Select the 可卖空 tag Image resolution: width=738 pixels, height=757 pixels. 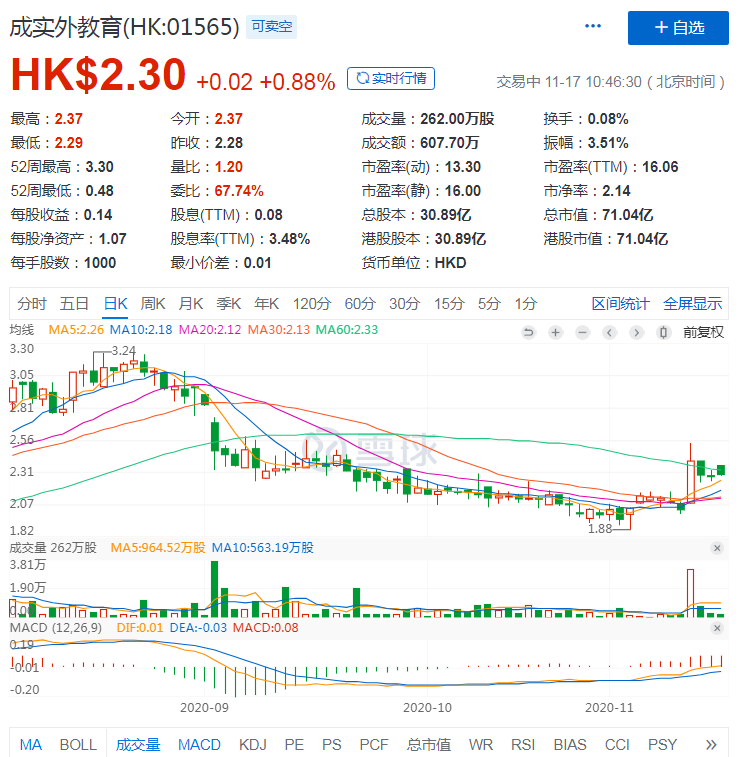(x=272, y=27)
